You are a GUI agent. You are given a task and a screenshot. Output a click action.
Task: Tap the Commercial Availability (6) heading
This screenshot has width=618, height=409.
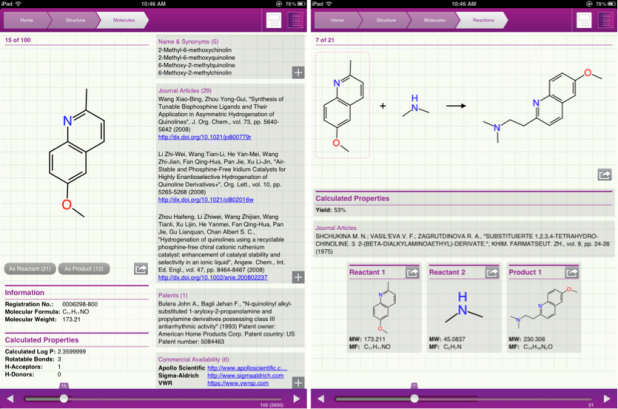click(194, 359)
